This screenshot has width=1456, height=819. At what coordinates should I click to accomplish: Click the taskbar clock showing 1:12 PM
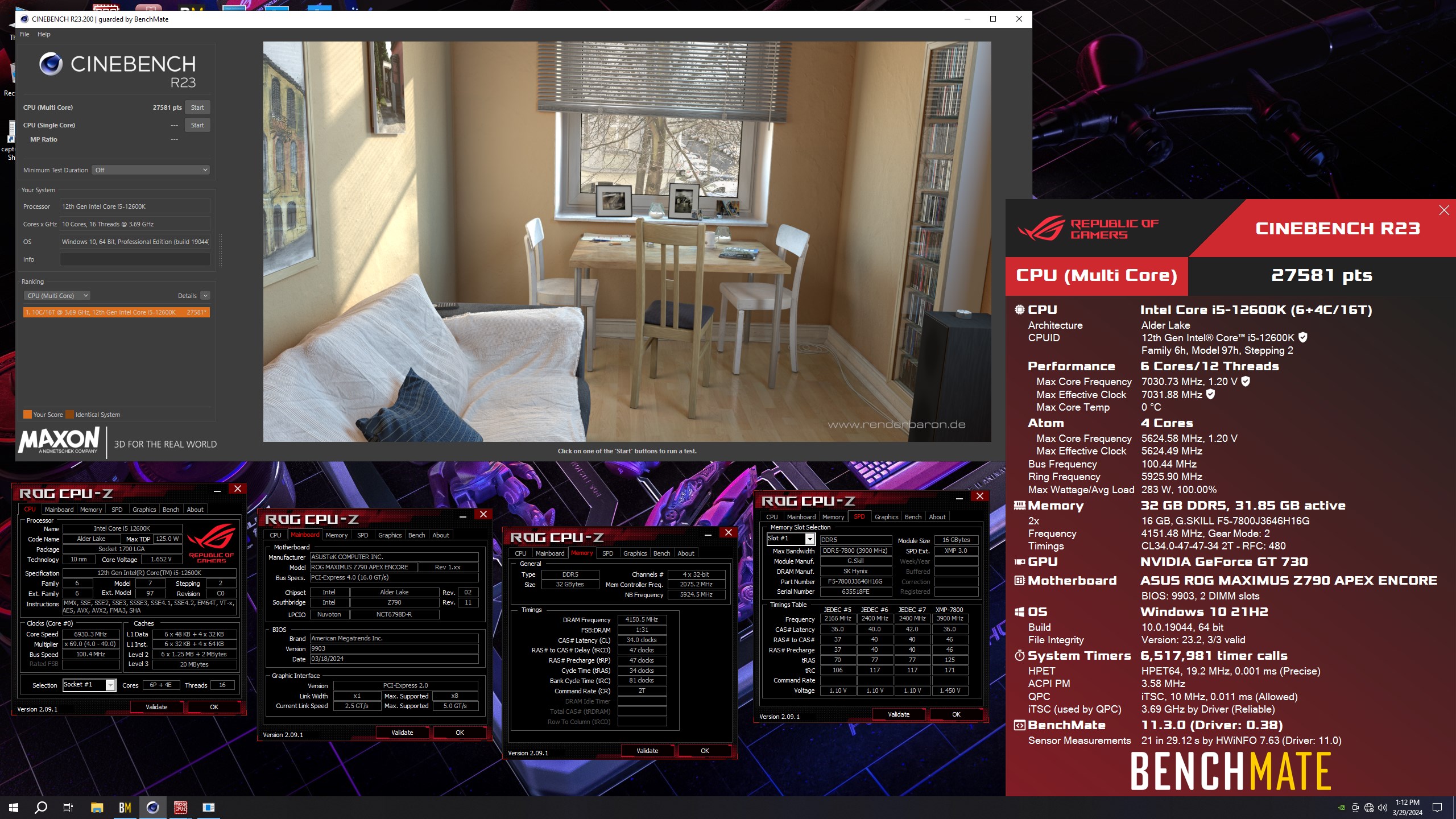1407,808
